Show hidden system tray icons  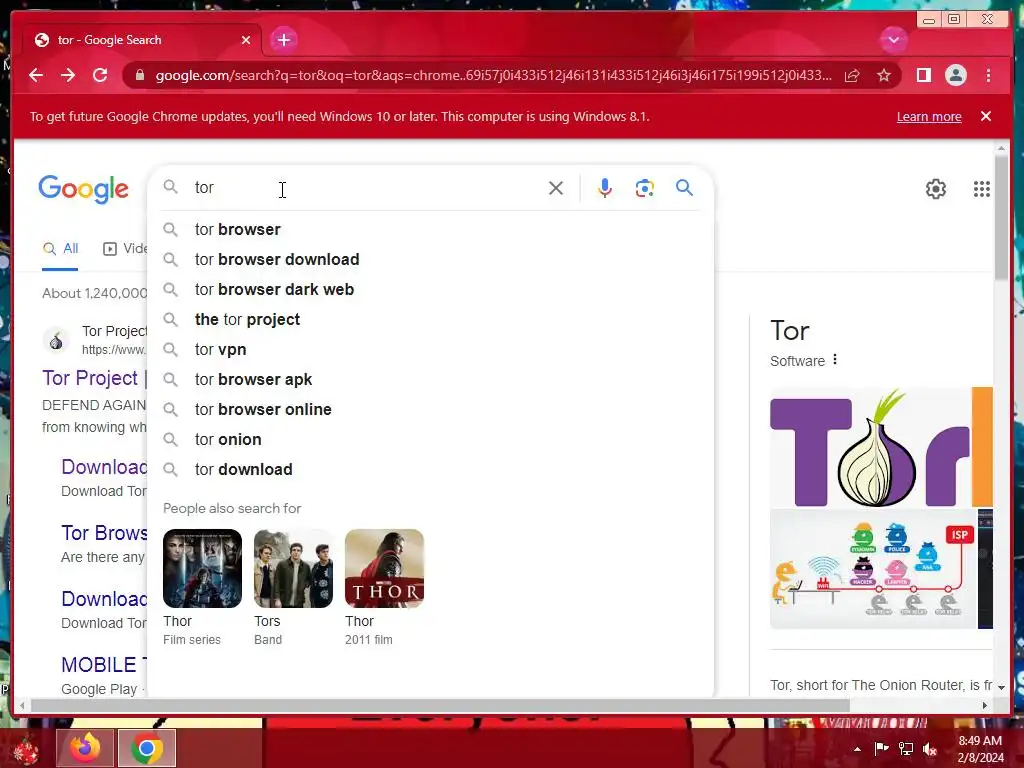pyautogui.click(x=857, y=749)
